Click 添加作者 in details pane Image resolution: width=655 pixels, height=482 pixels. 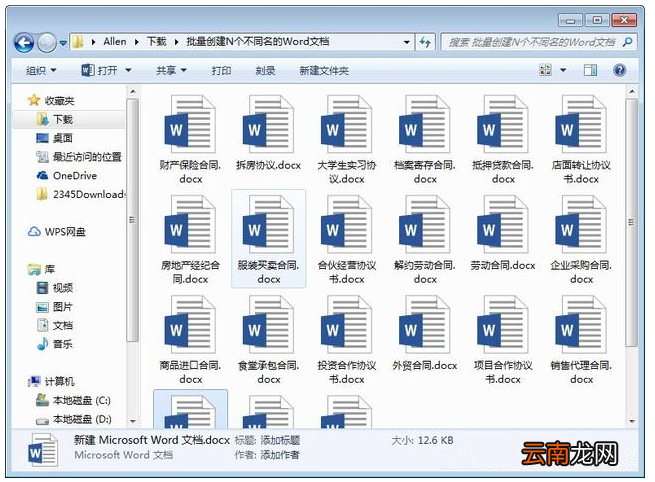pyautogui.click(x=280, y=455)
